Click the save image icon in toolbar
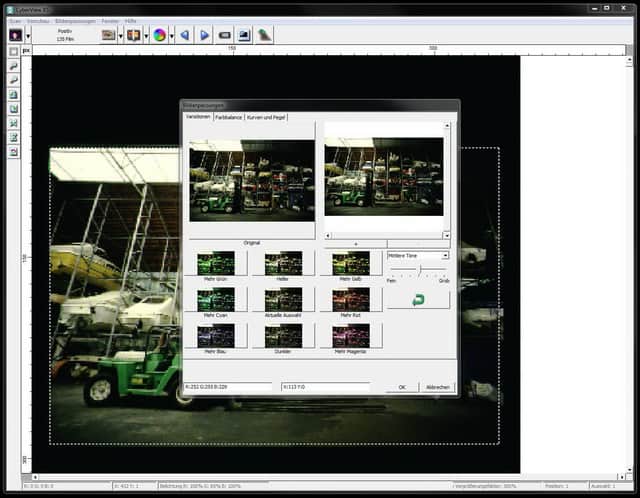The height and width of the screenshot is (498, 640). coord(244,35)
